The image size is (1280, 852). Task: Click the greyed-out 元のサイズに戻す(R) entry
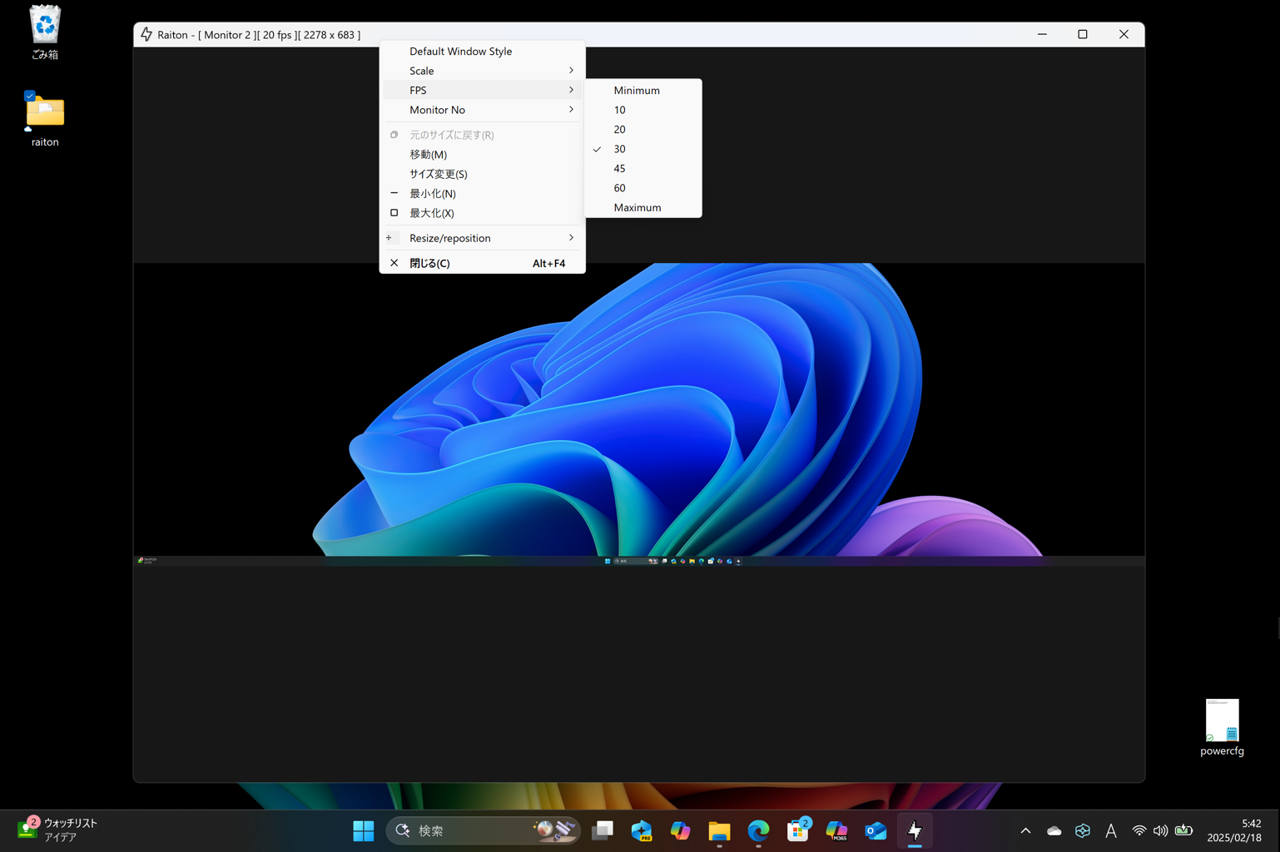point(482,135)
